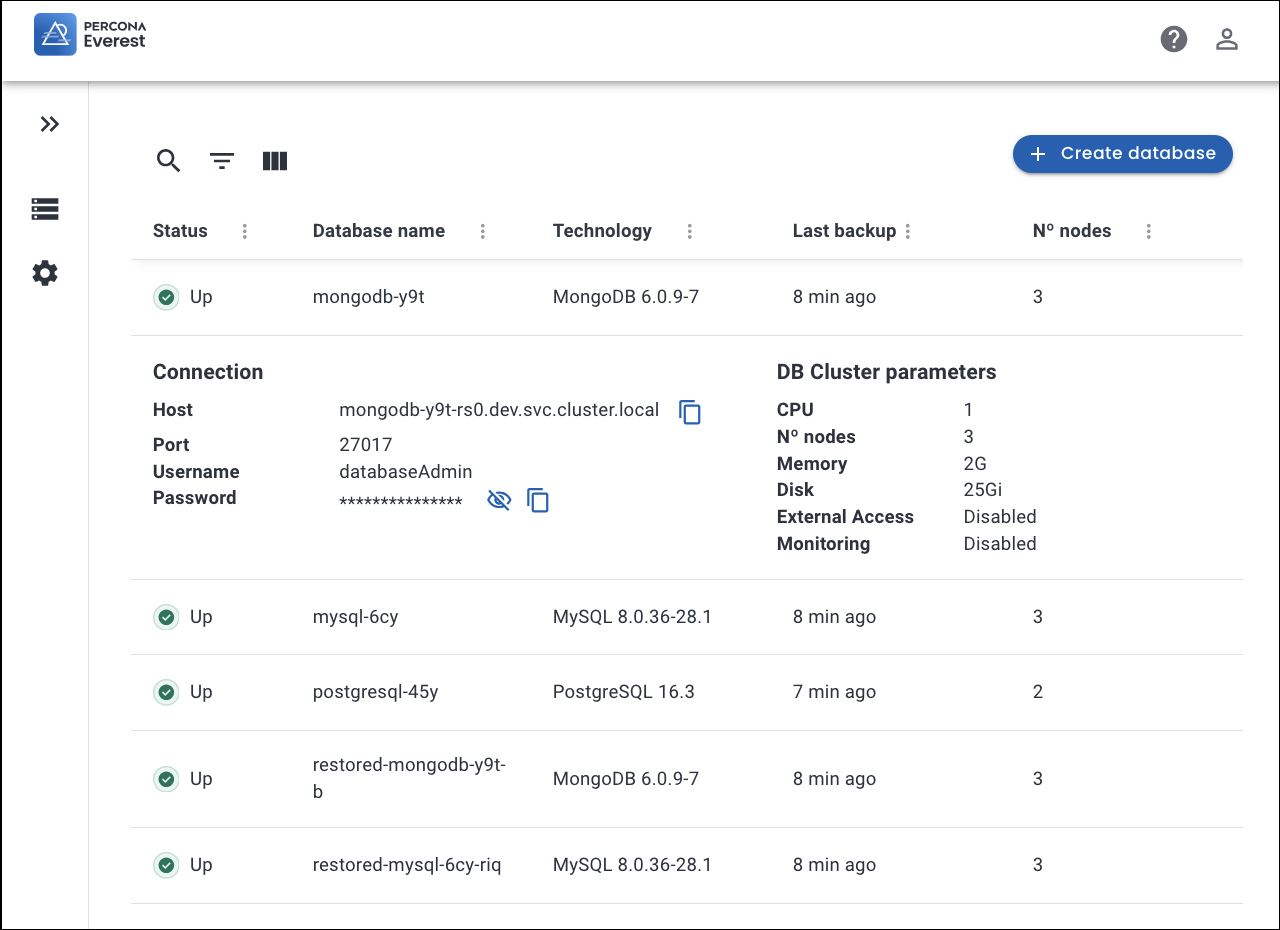Copy the database password
This screenshot has width=1280, height=930.
click(538, 501)
